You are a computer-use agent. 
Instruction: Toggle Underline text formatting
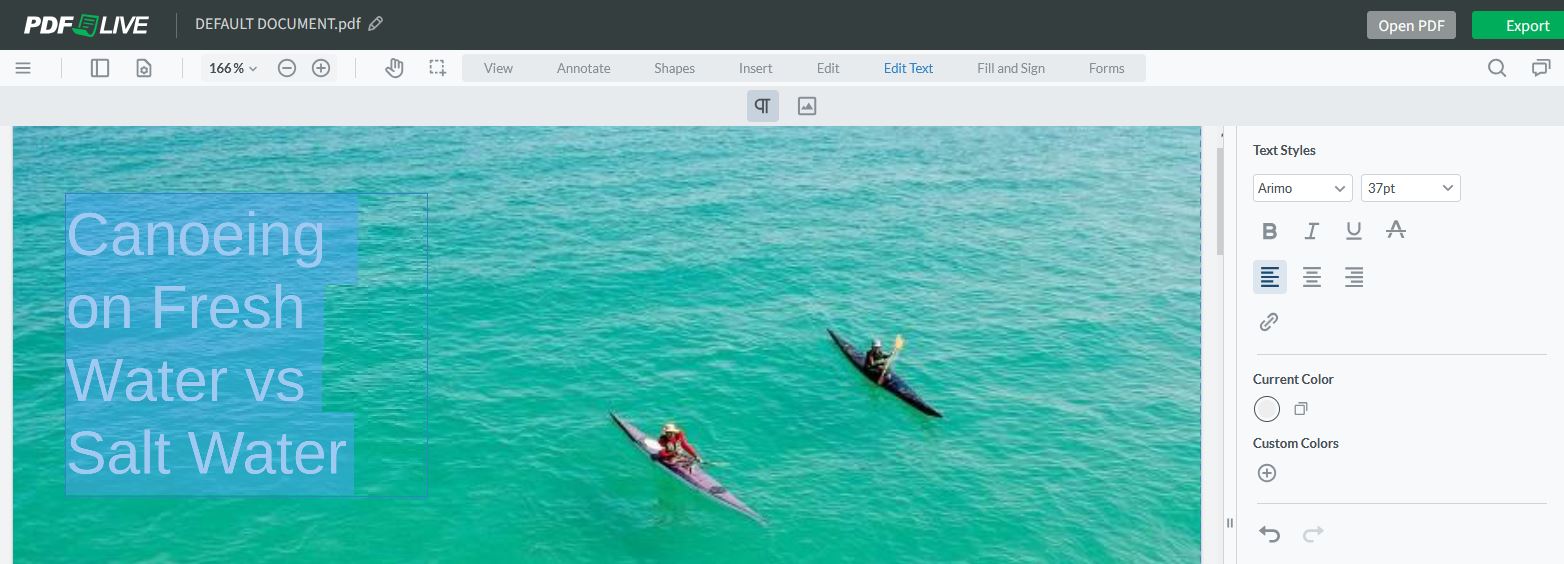coord(1353,231)
